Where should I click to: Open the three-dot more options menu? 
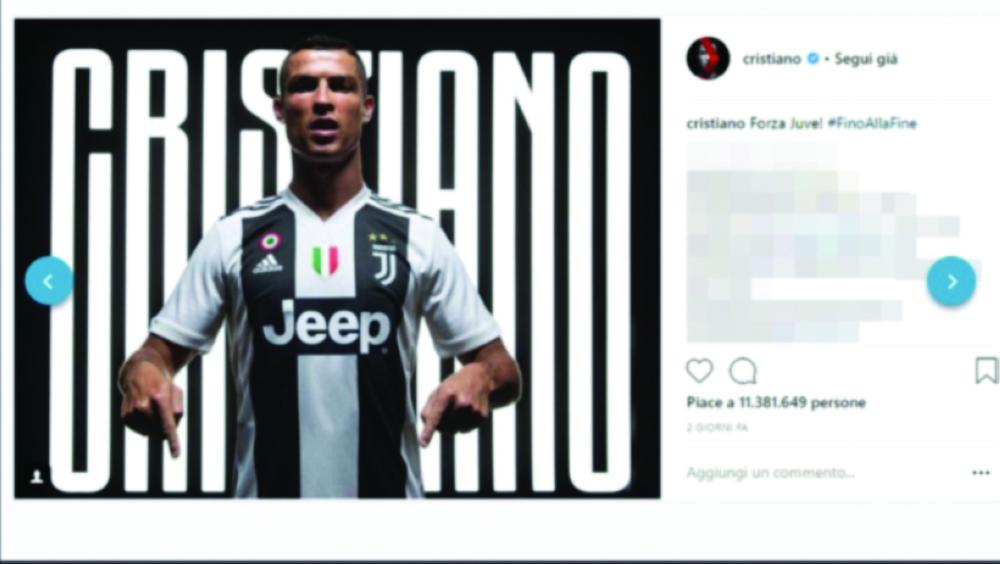tap(981, 473)
